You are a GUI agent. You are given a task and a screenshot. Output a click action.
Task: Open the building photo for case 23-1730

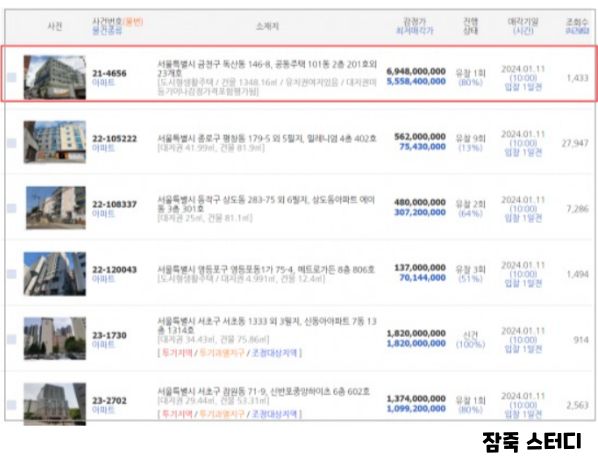click(x=55, y=339)
